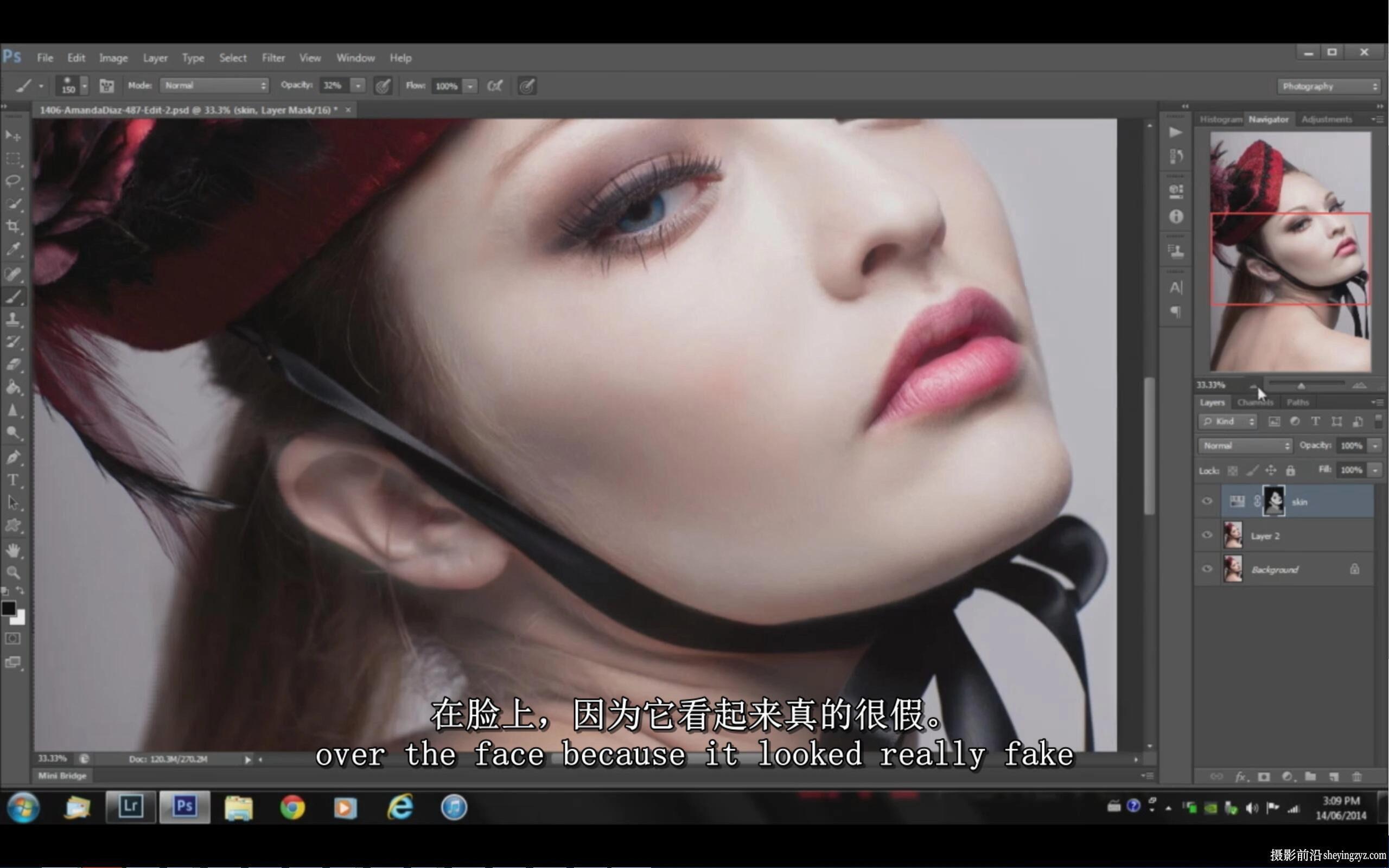Open the Character panel icon

(1176, 287)
